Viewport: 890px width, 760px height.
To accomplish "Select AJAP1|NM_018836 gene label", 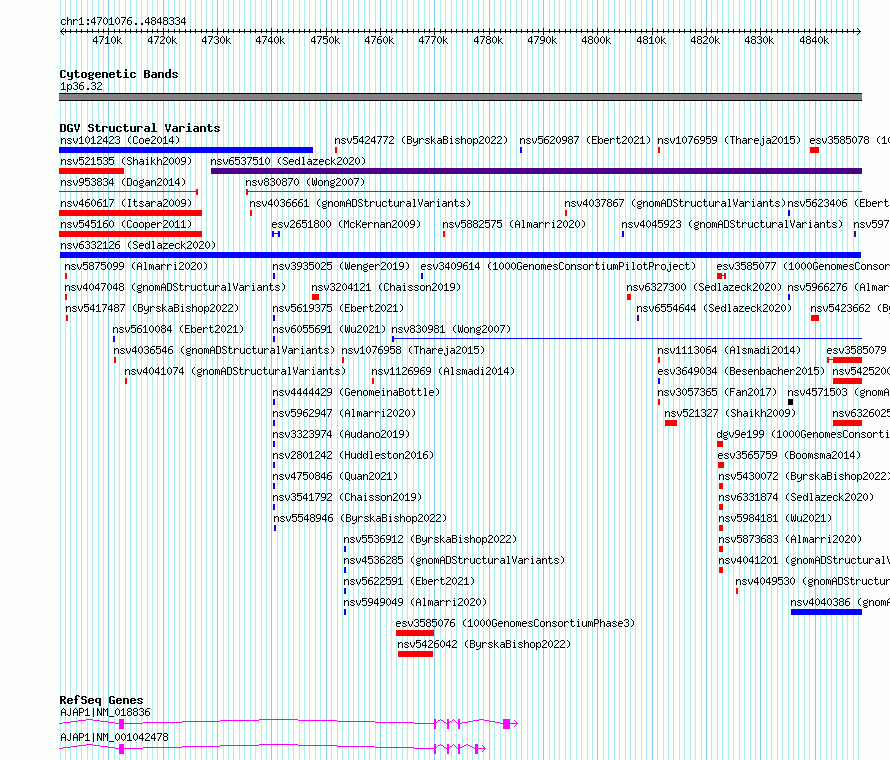I will [x=105, y=712].
